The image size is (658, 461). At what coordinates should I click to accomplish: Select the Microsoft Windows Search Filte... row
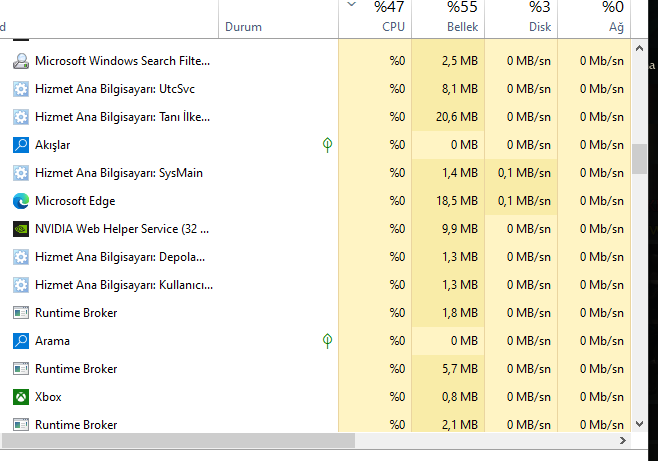click(316, 61)
